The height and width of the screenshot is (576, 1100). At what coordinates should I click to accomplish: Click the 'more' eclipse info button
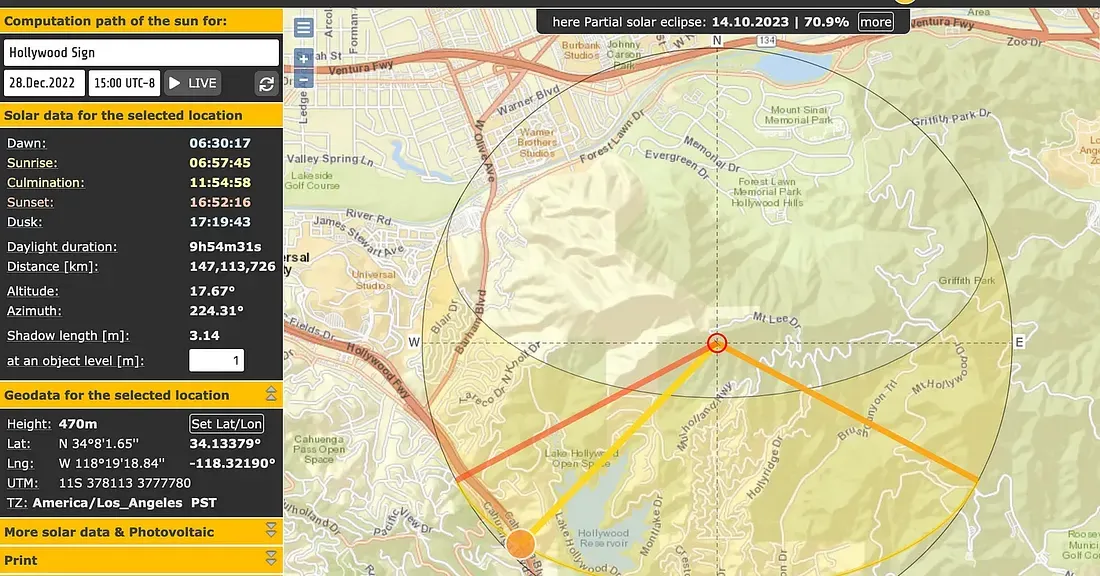click(x=875, y=22)
